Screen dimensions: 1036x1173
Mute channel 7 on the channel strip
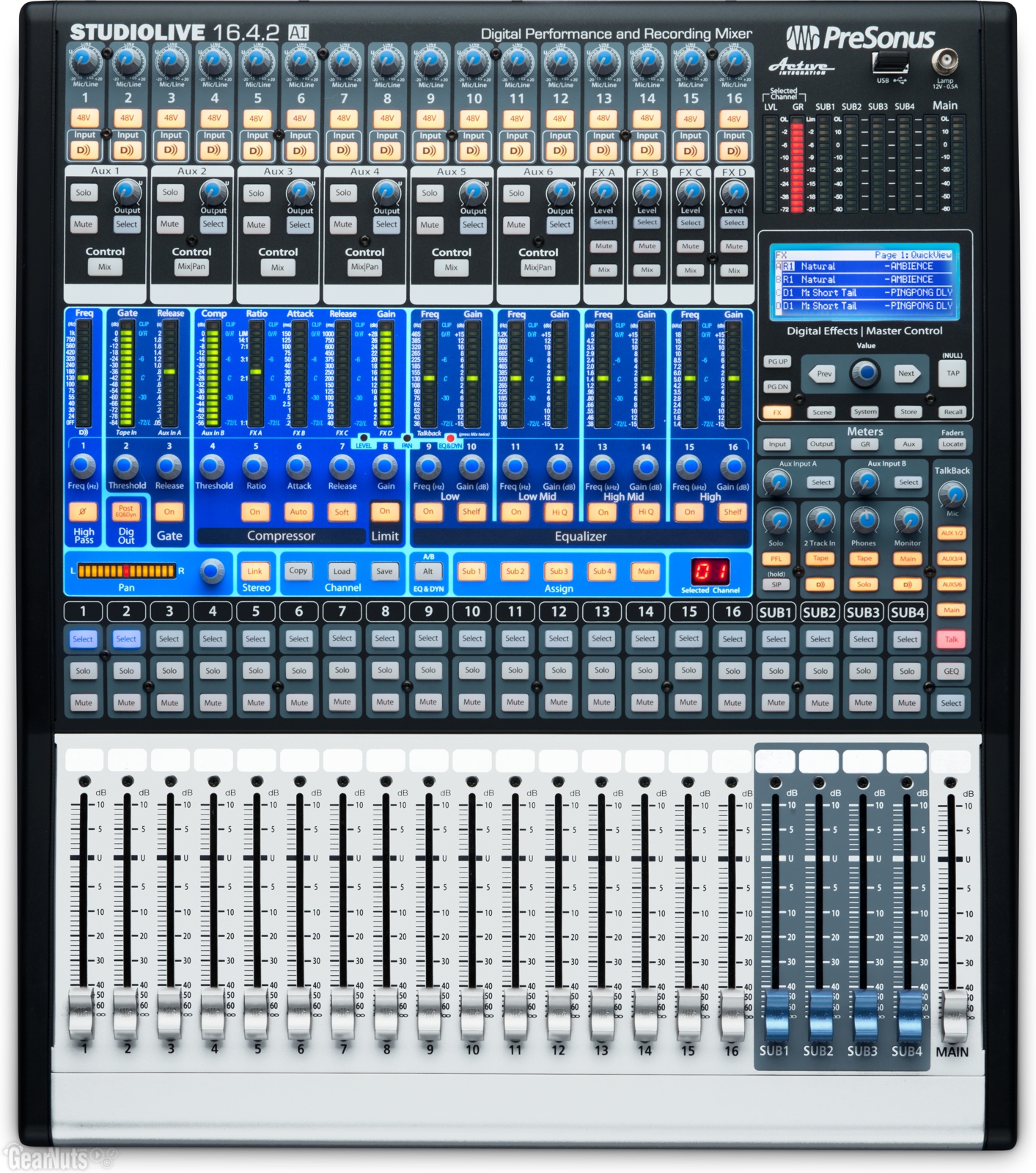pyautogui.click(x=342, y=702)
